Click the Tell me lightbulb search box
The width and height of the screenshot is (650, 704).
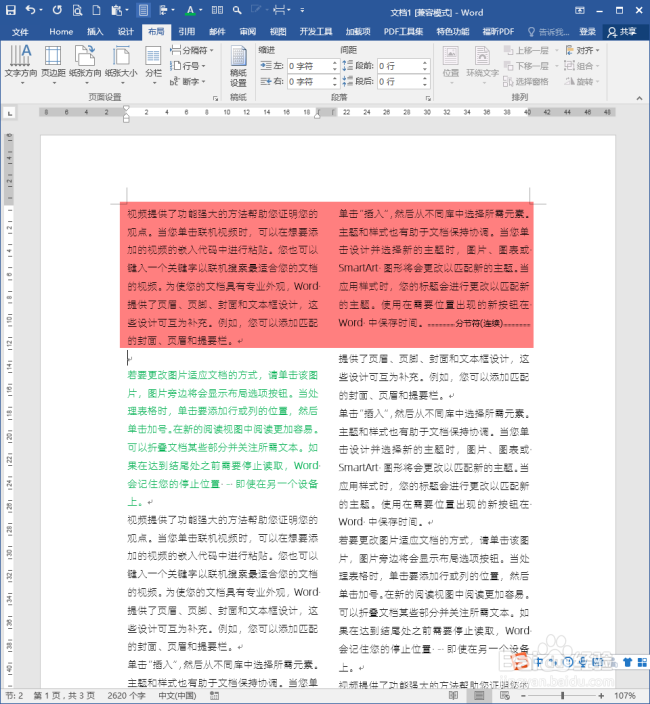tap(549, 32)
